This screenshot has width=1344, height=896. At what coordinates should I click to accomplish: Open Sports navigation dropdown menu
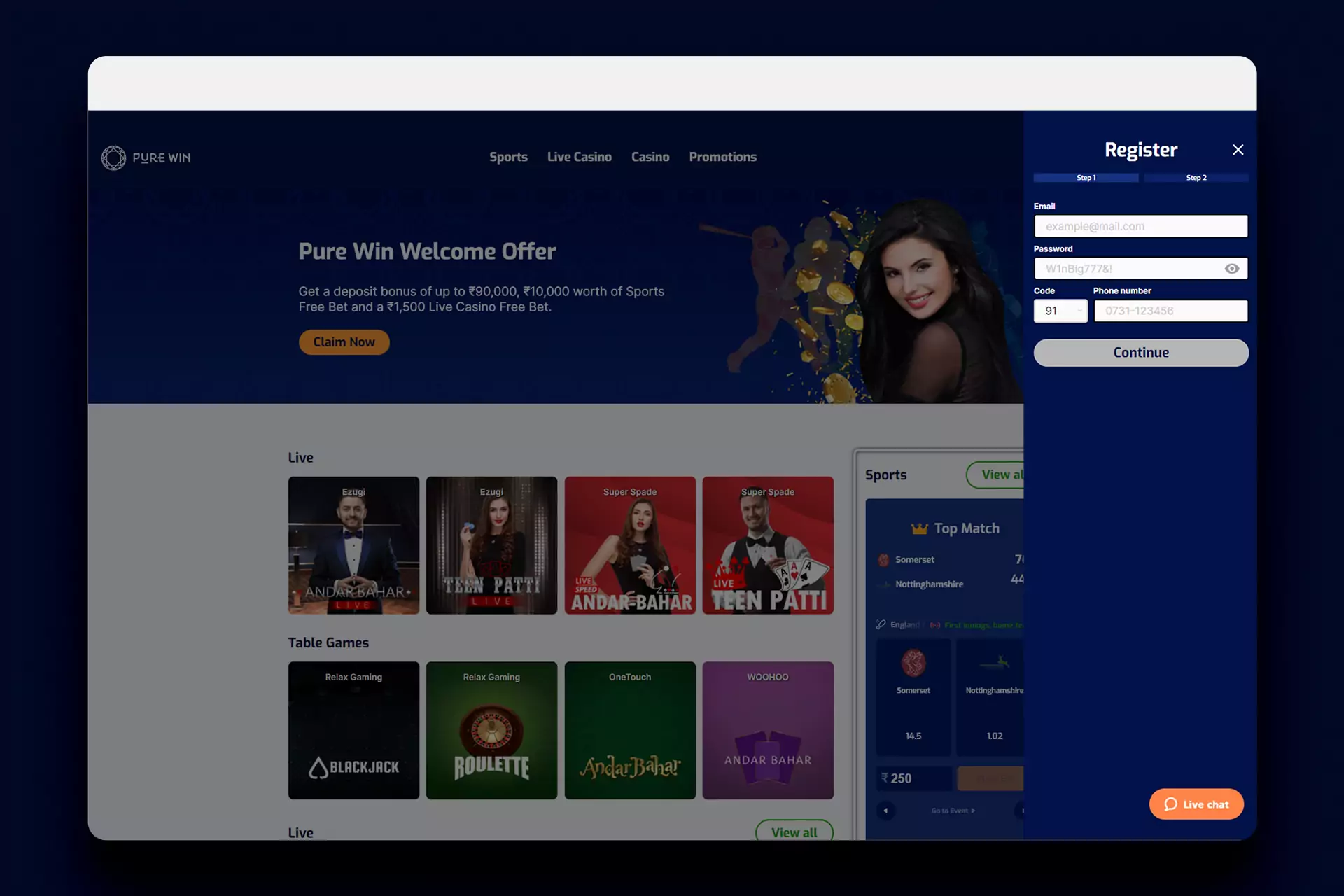[508, 157]
